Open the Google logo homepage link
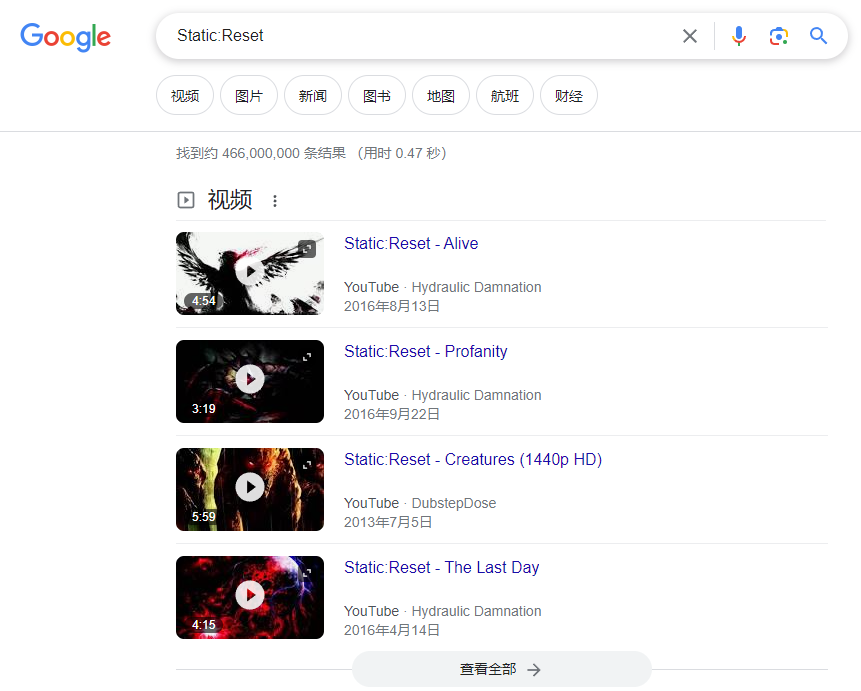 pyautogui.click(x=65, y=37)
